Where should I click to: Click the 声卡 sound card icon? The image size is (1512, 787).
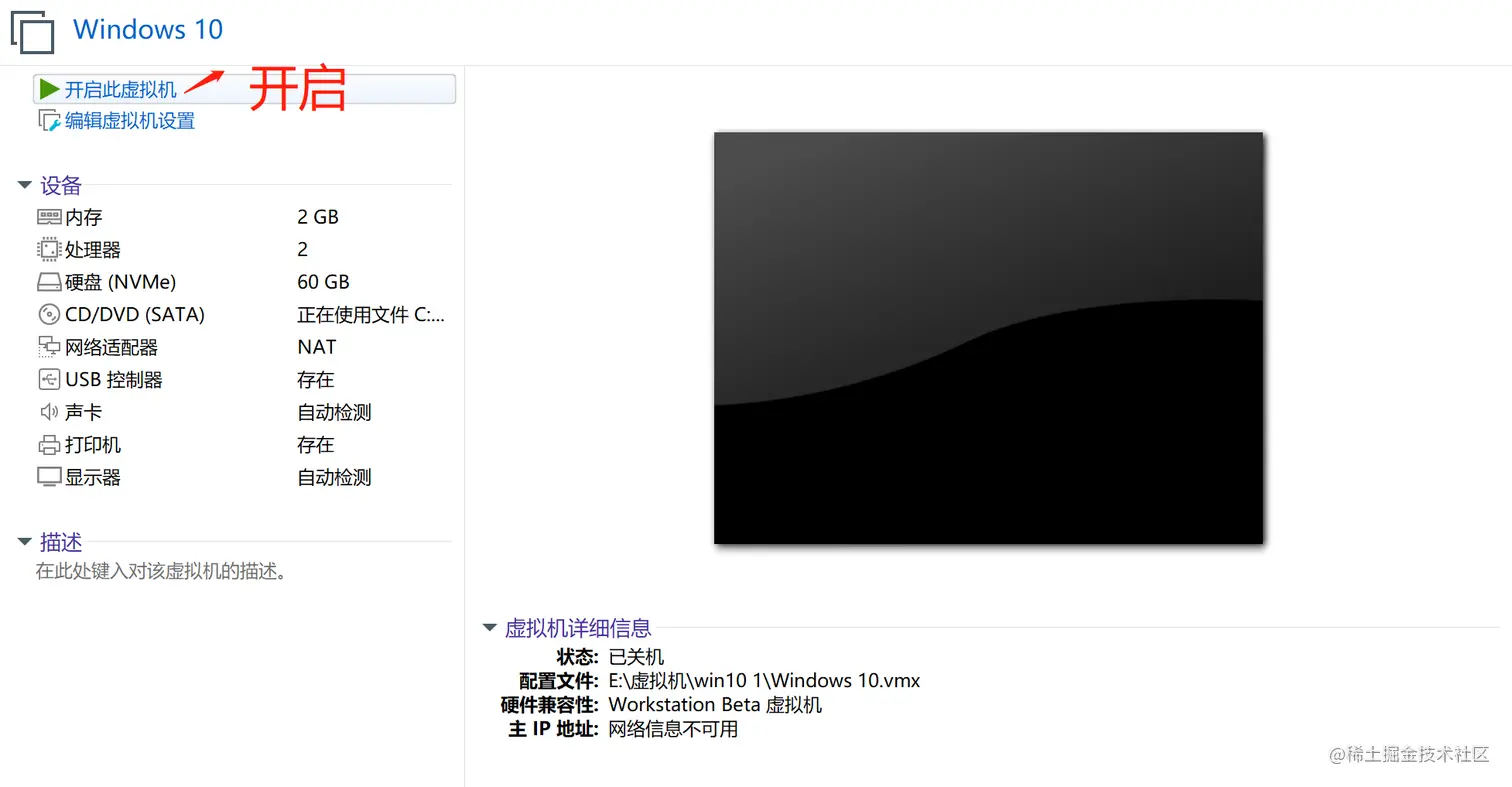49,411
